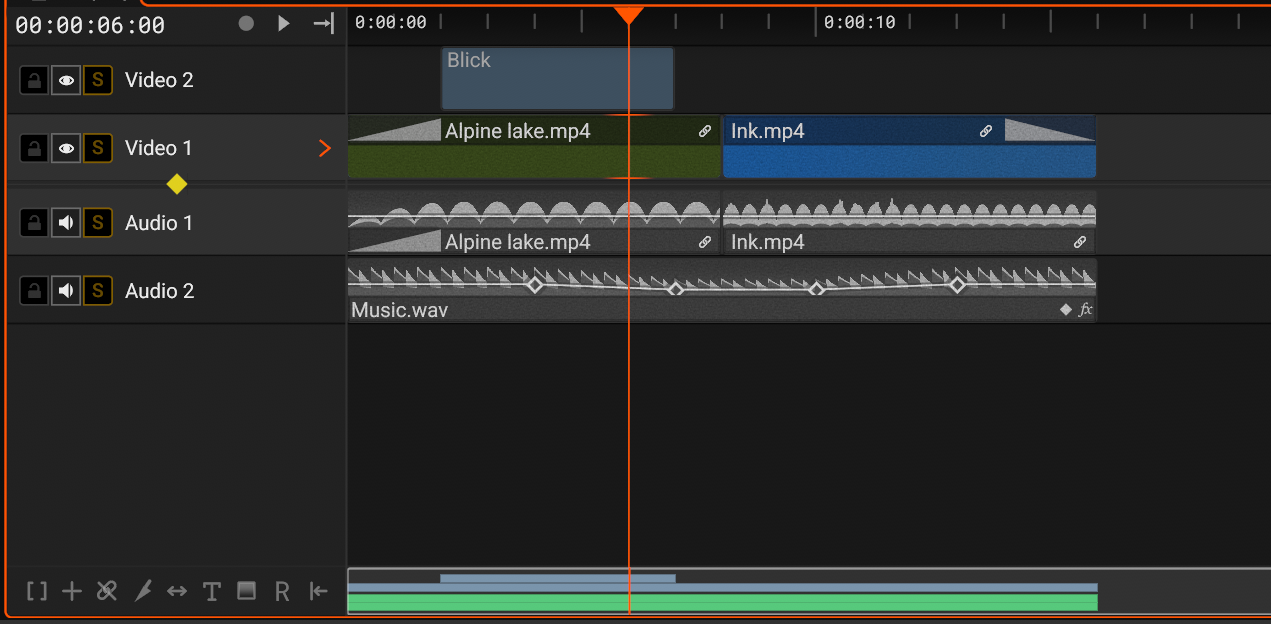This screenshot has width=1271, height=624.
Task: Click the 00:00:06:00 timecode field
Action: coord(90,25)
